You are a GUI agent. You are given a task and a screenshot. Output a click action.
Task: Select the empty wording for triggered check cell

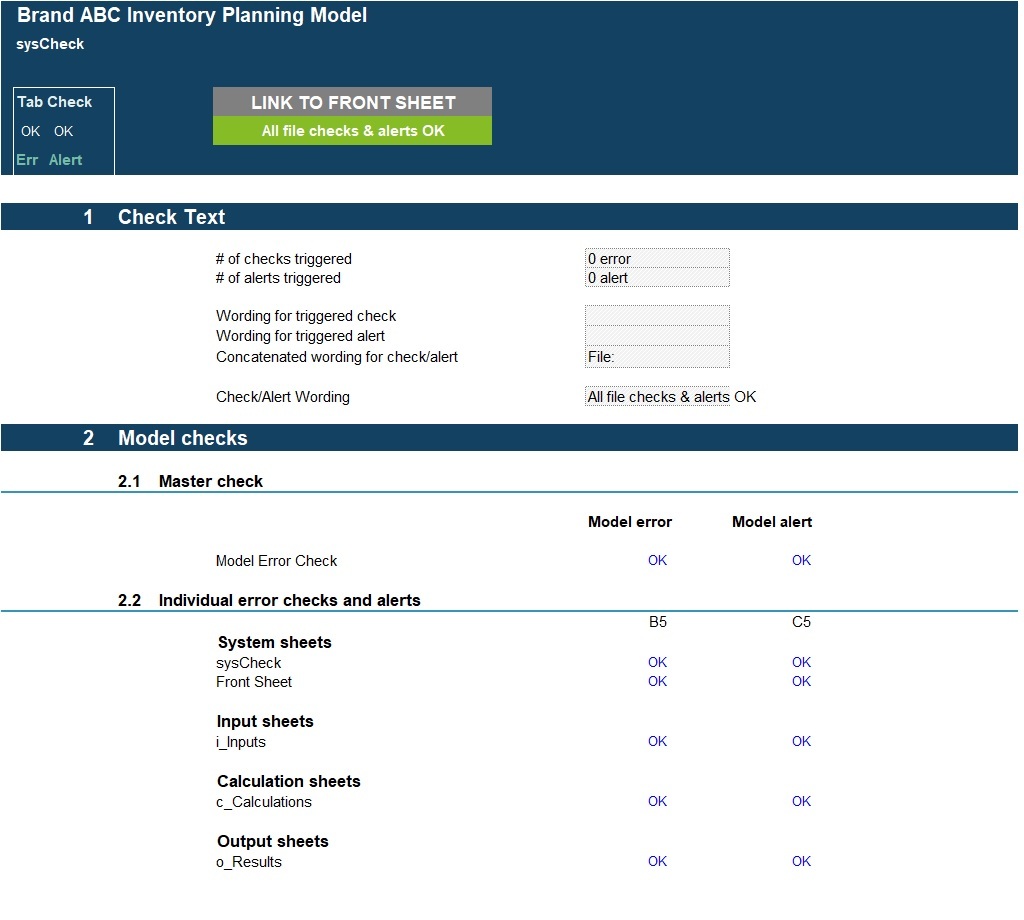coord(657,316)
